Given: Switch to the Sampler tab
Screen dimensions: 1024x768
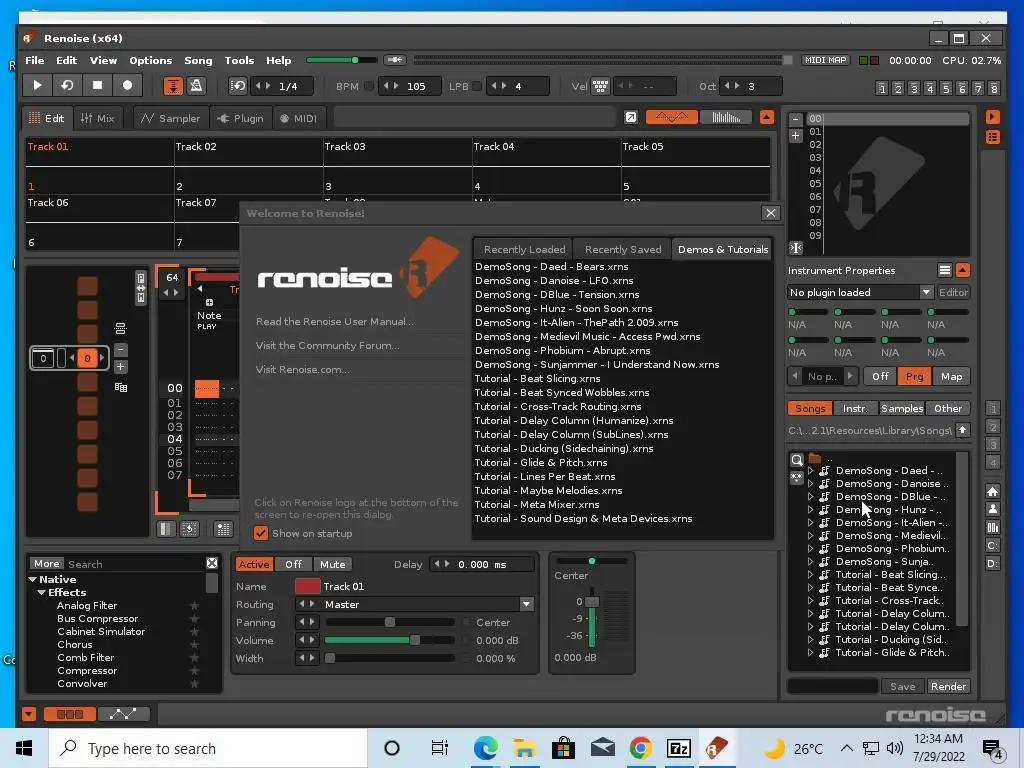Looking at the screenshot, I should tap(170, 118).
